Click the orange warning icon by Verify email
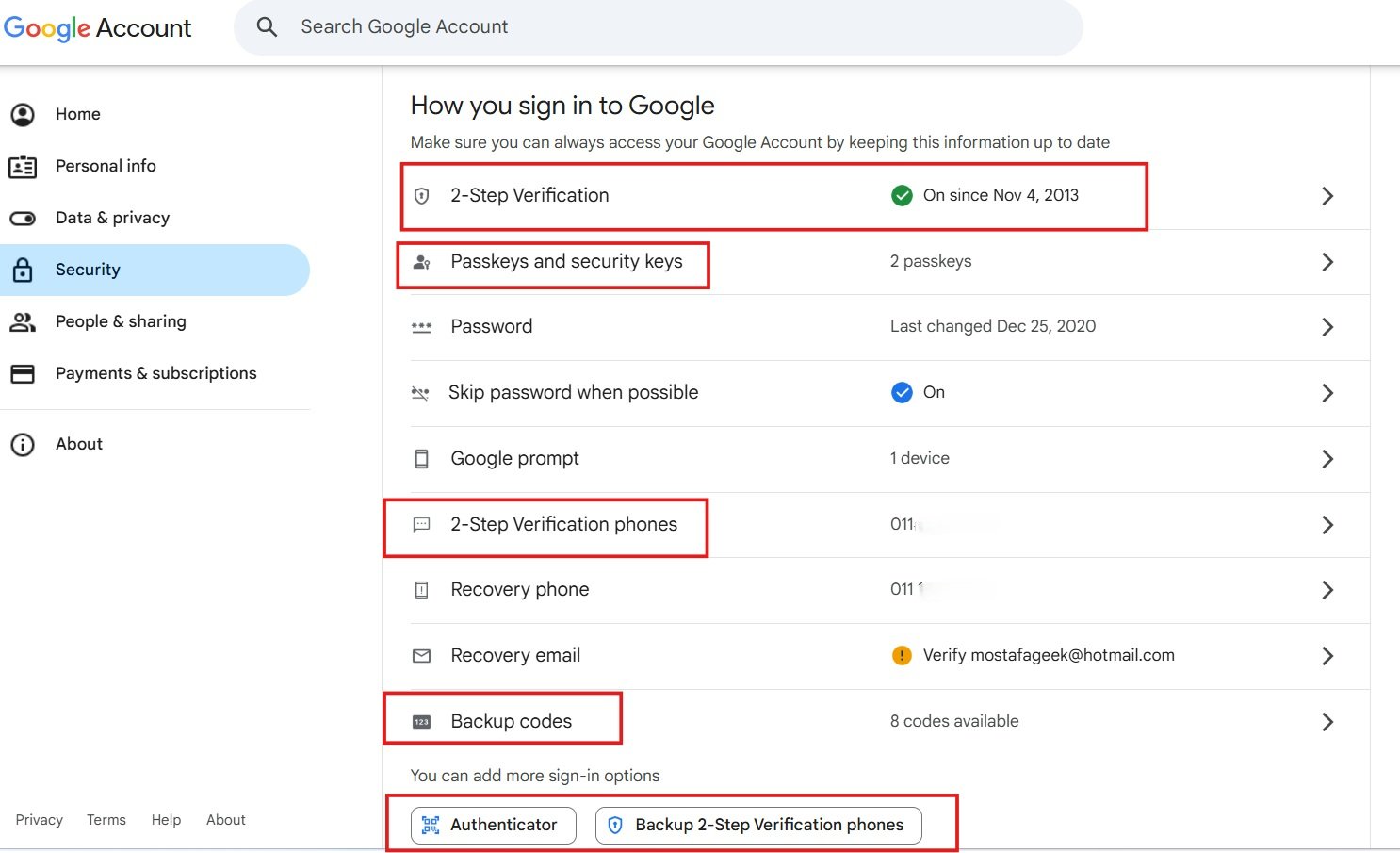This screenshot has width=1400, height=853. pos(902,655)
